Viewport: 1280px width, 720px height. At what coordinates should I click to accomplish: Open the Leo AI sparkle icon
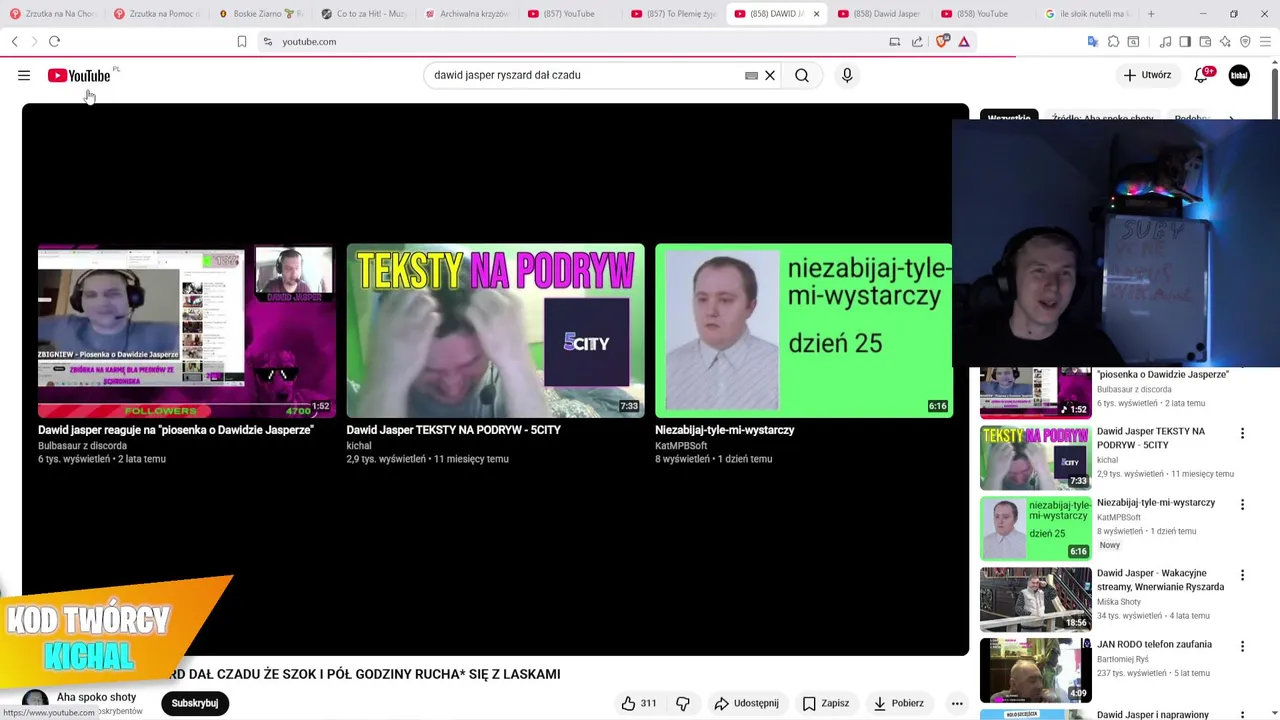pos(1225,41)
